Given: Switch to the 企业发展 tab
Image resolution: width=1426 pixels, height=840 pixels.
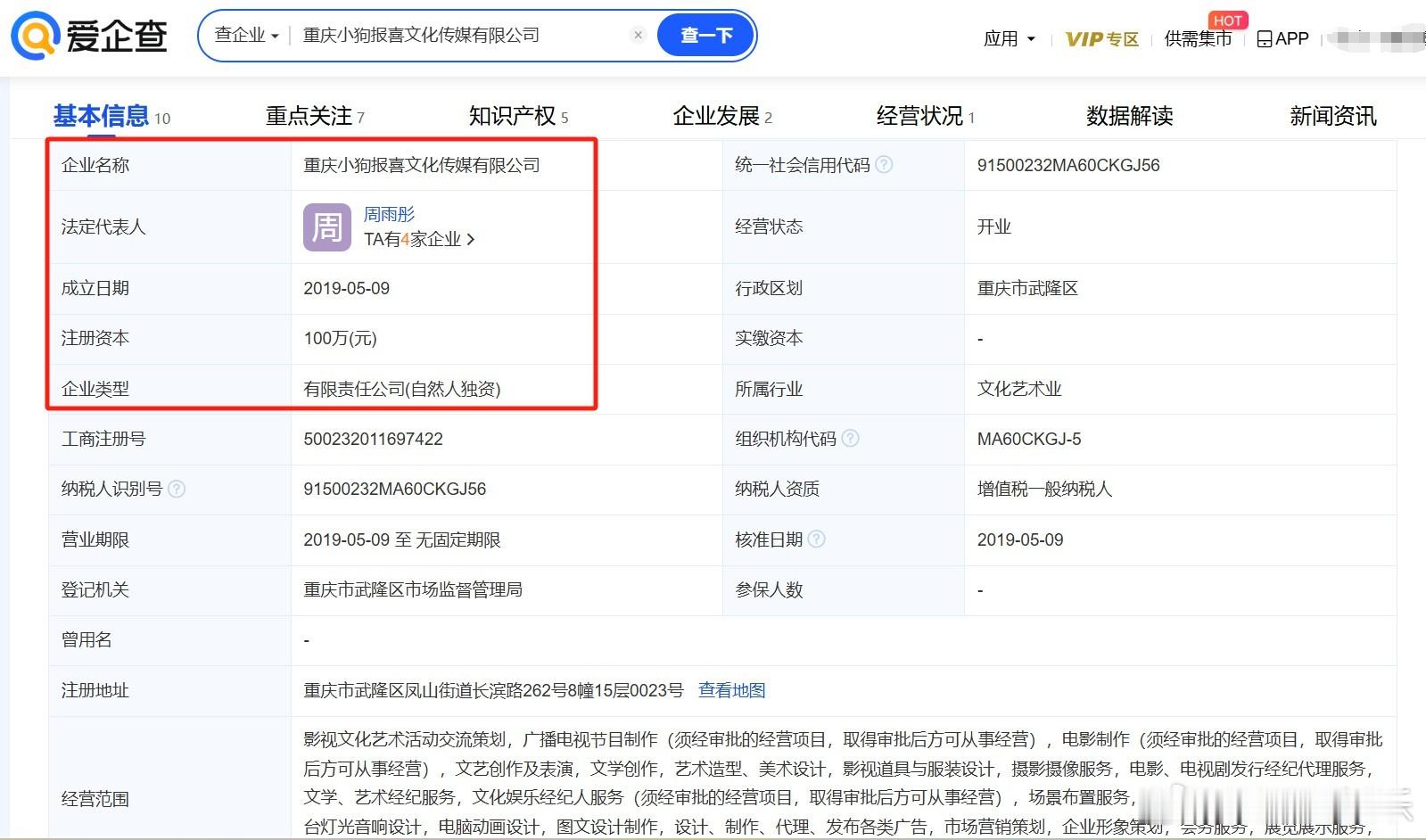Looking at the screenshot, I should pos(722,116).
